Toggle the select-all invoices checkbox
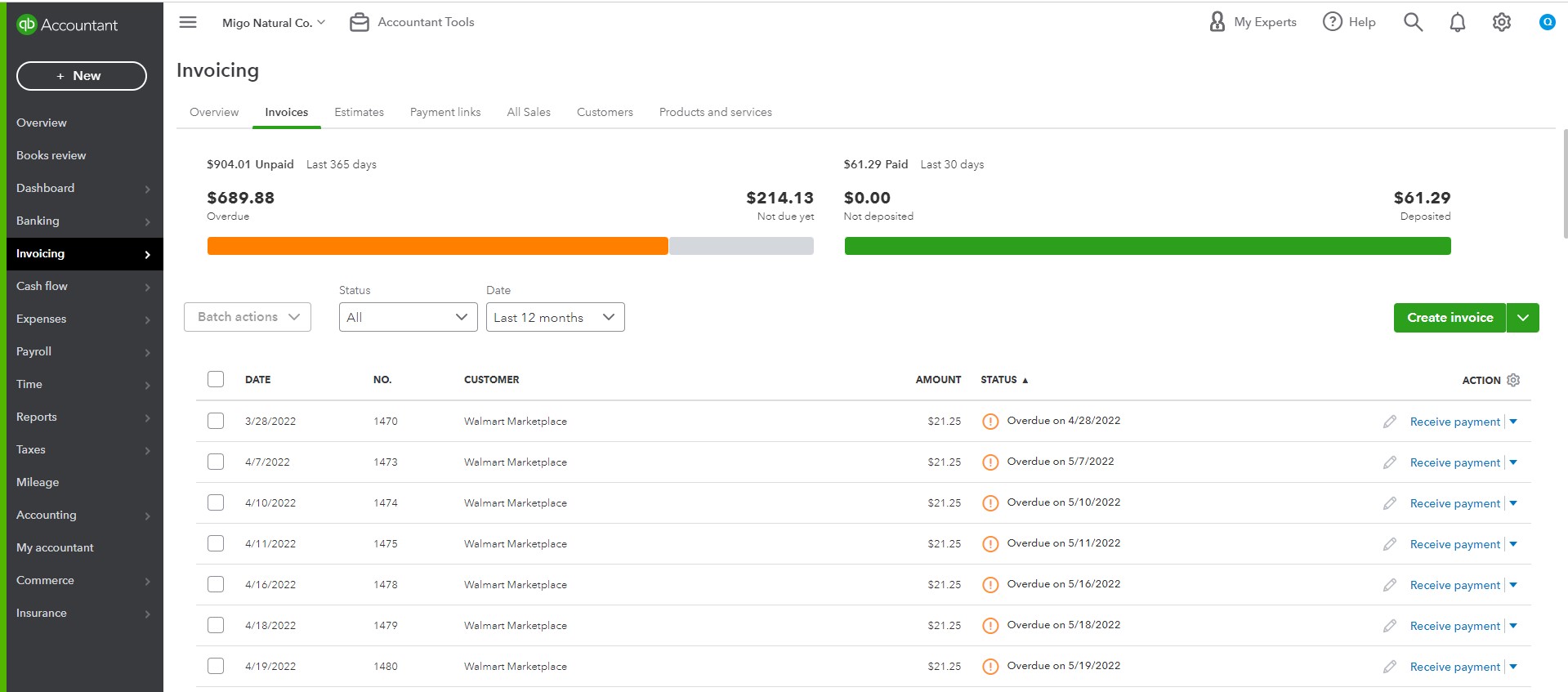 coord(216,379)
